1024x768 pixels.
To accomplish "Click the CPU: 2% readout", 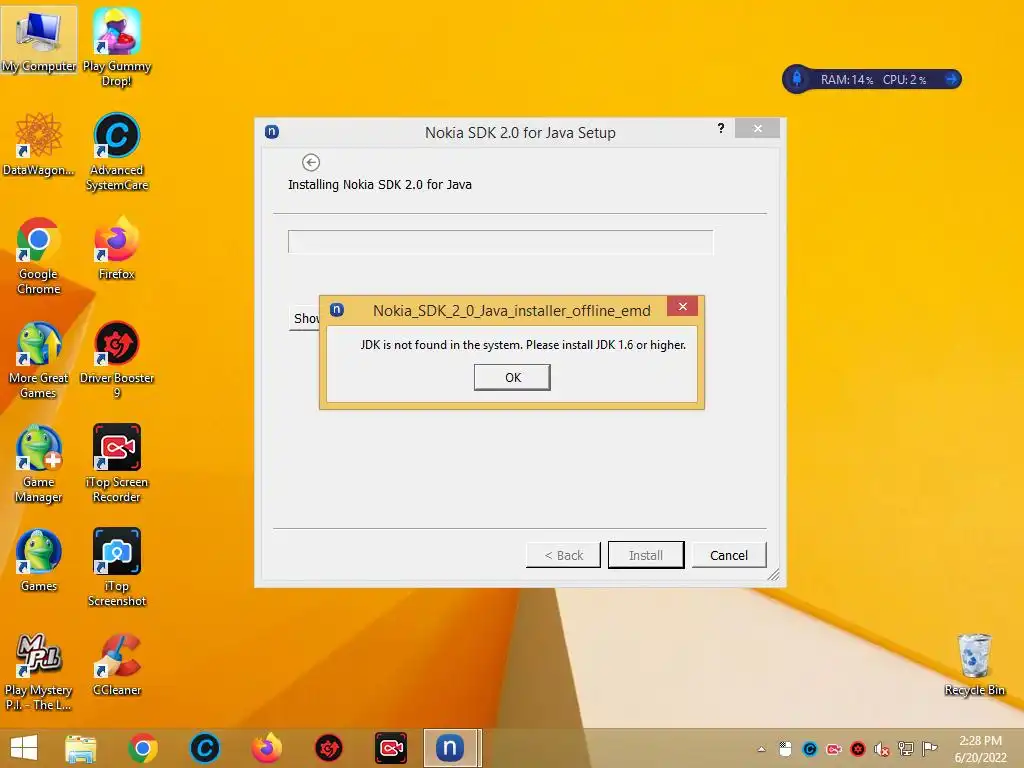I will [904, 80].
